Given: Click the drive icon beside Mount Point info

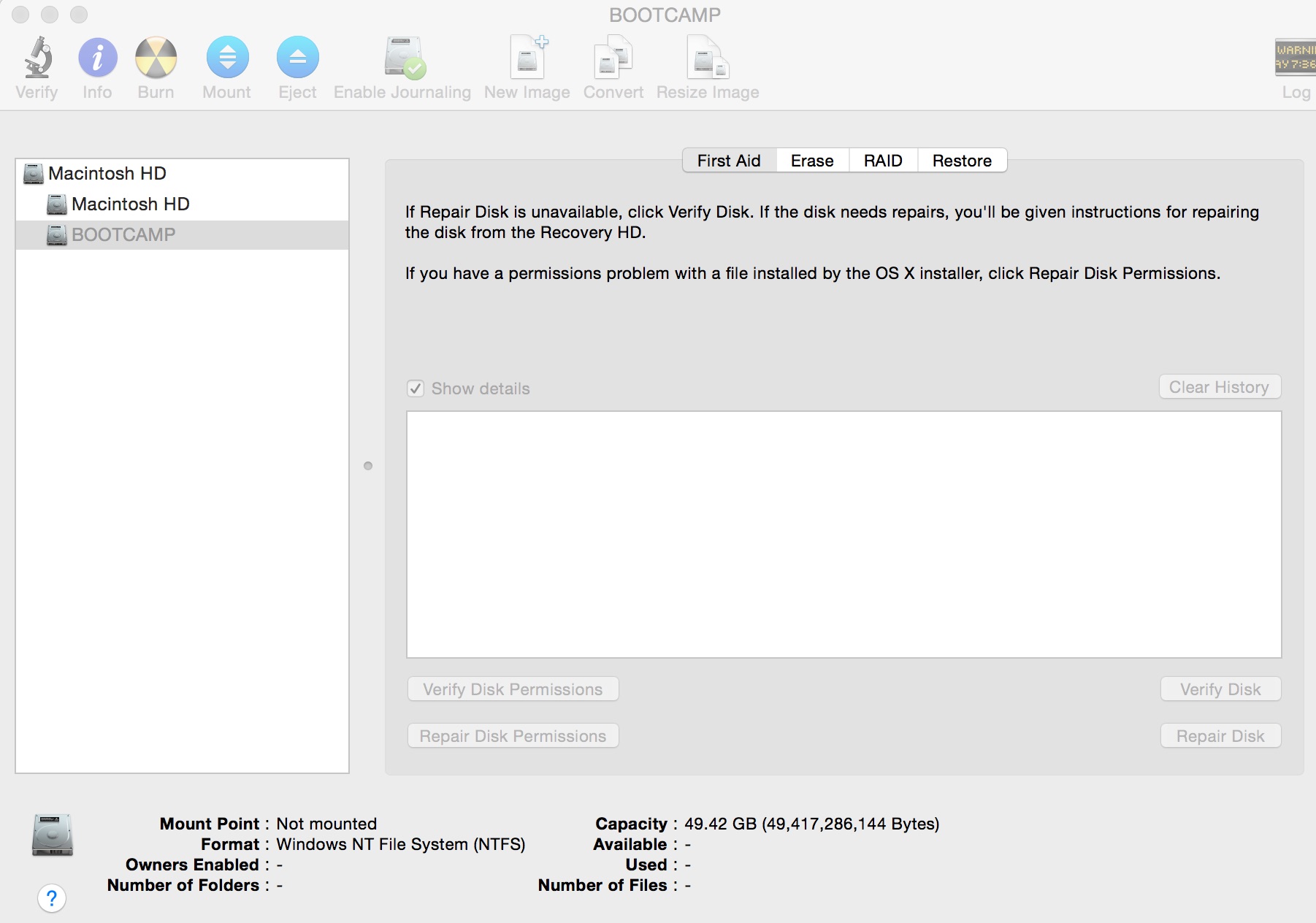Looking at the screenshot, I should [x=53, y=835].
